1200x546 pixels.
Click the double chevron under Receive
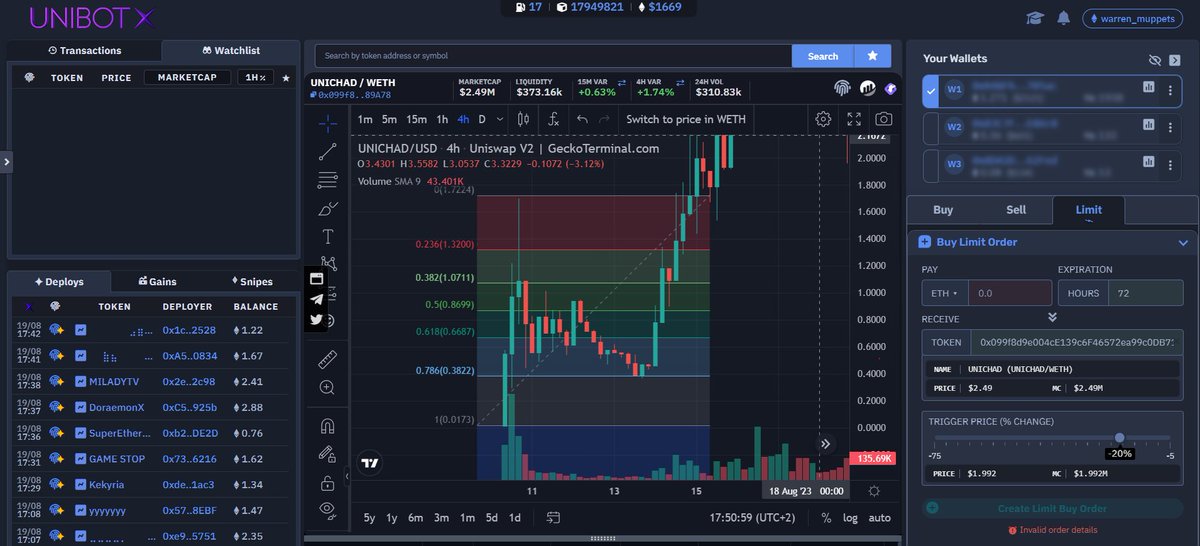click(x=1052, y=317)
